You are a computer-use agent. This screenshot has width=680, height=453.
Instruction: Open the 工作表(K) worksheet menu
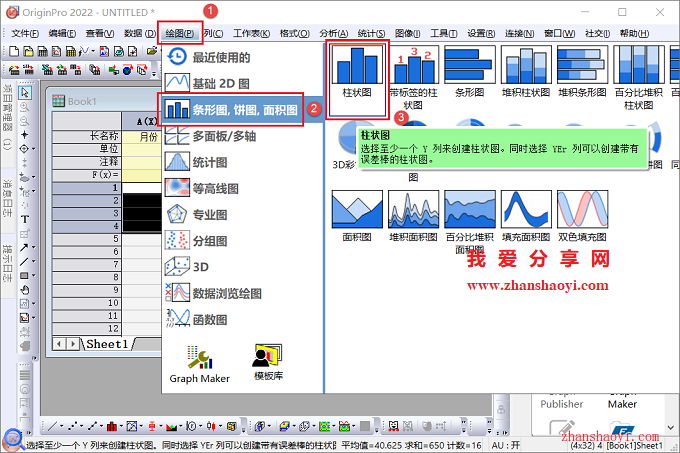coord(251,33)
